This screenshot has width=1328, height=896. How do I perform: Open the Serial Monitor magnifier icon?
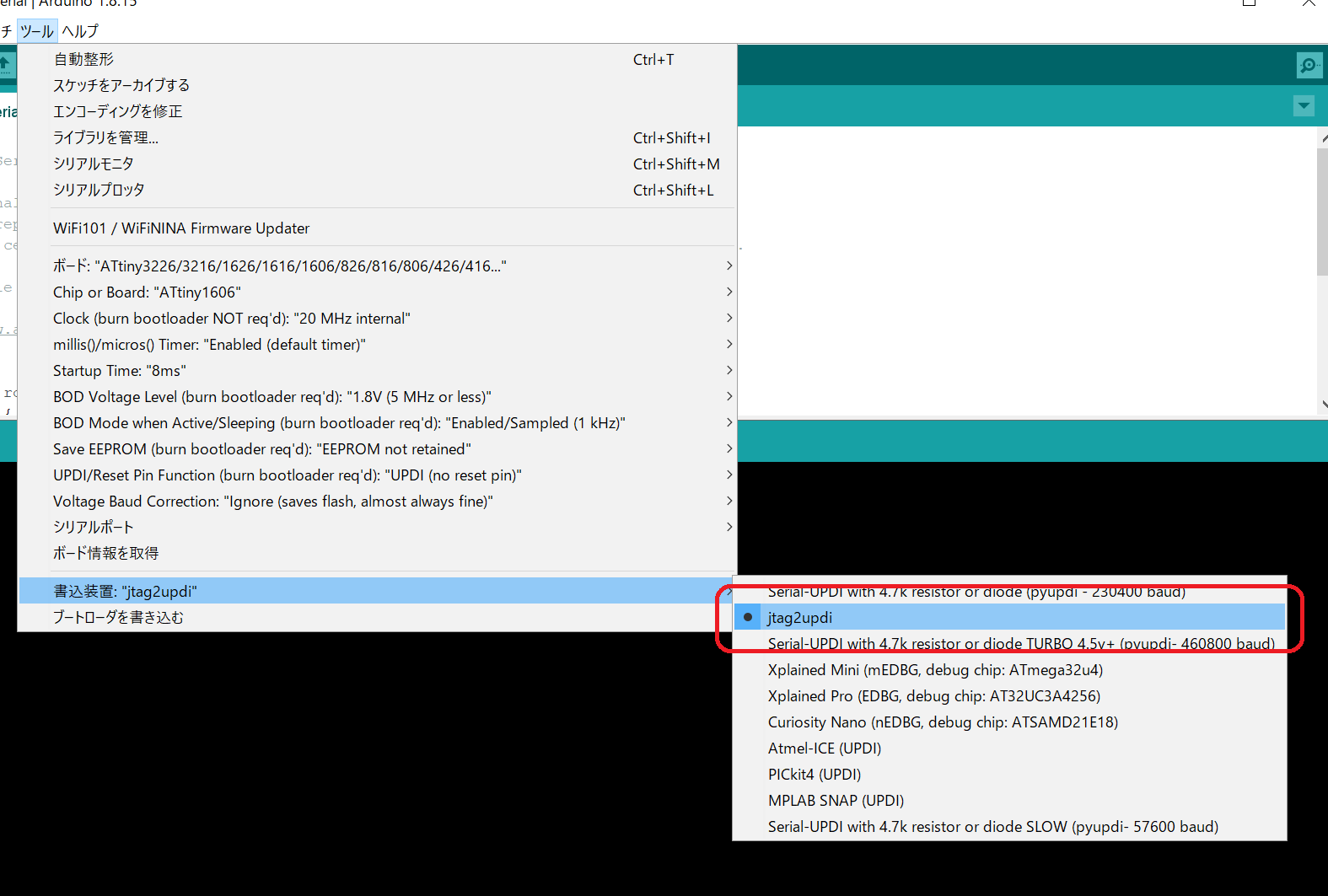click(1309, 65)
